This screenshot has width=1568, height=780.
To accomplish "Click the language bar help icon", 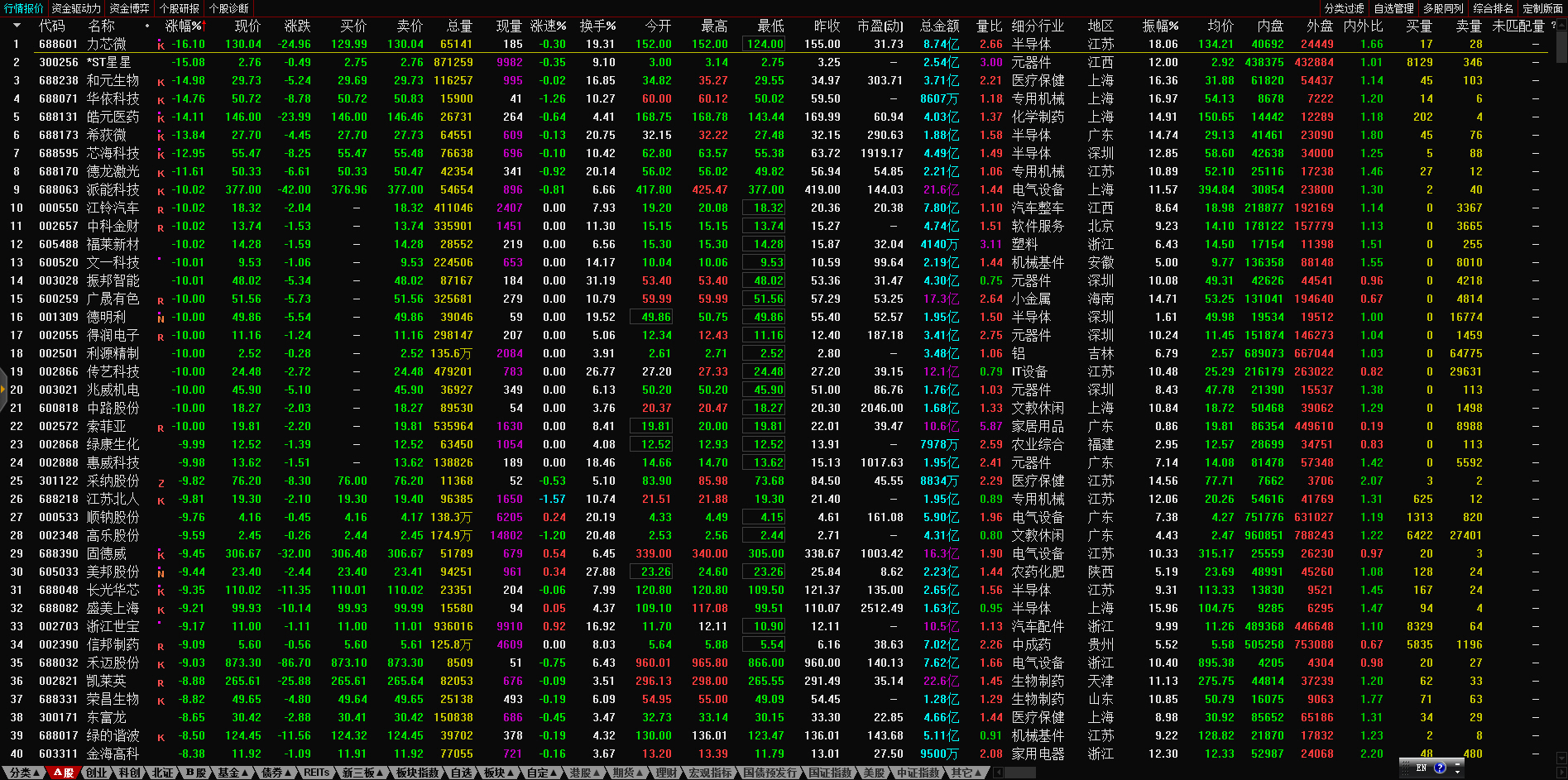I will [x=1440, y=768].
